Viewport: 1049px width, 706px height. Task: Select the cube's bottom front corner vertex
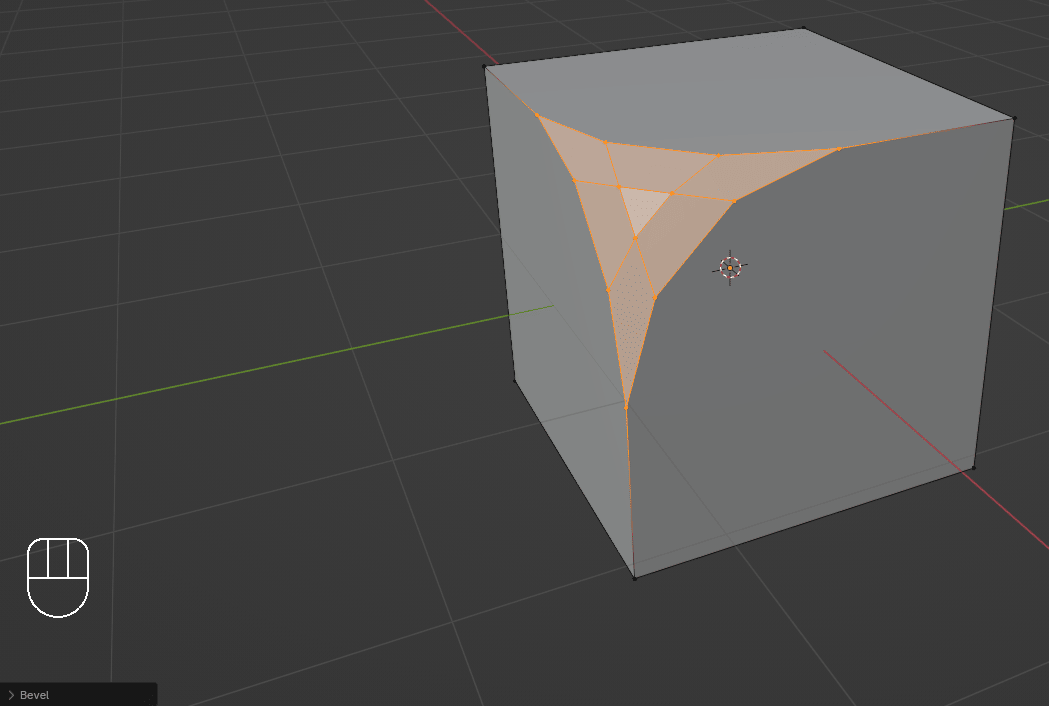(634, 577)
